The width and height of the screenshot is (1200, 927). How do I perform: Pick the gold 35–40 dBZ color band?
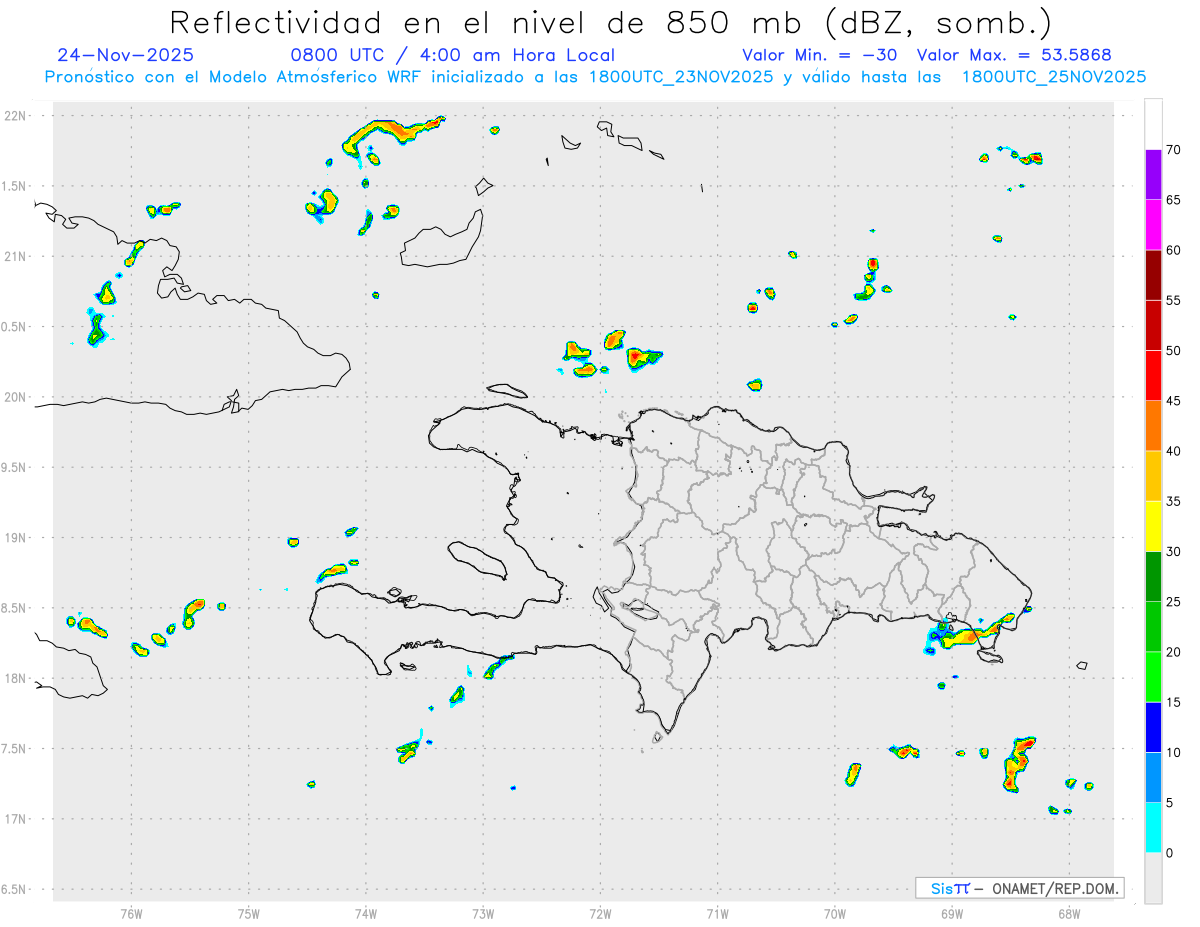1153,476
